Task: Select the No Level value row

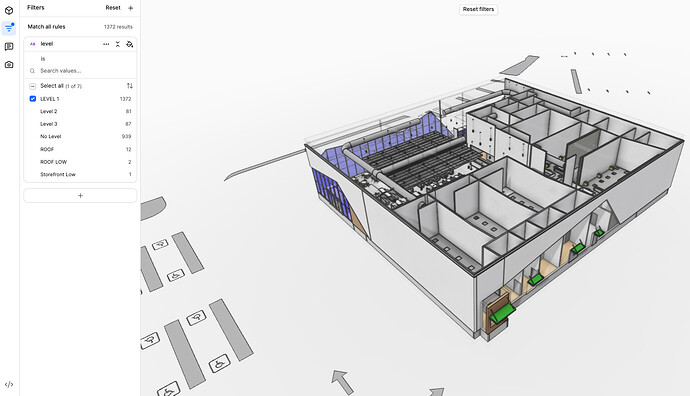Action: [x=80, y=136]
